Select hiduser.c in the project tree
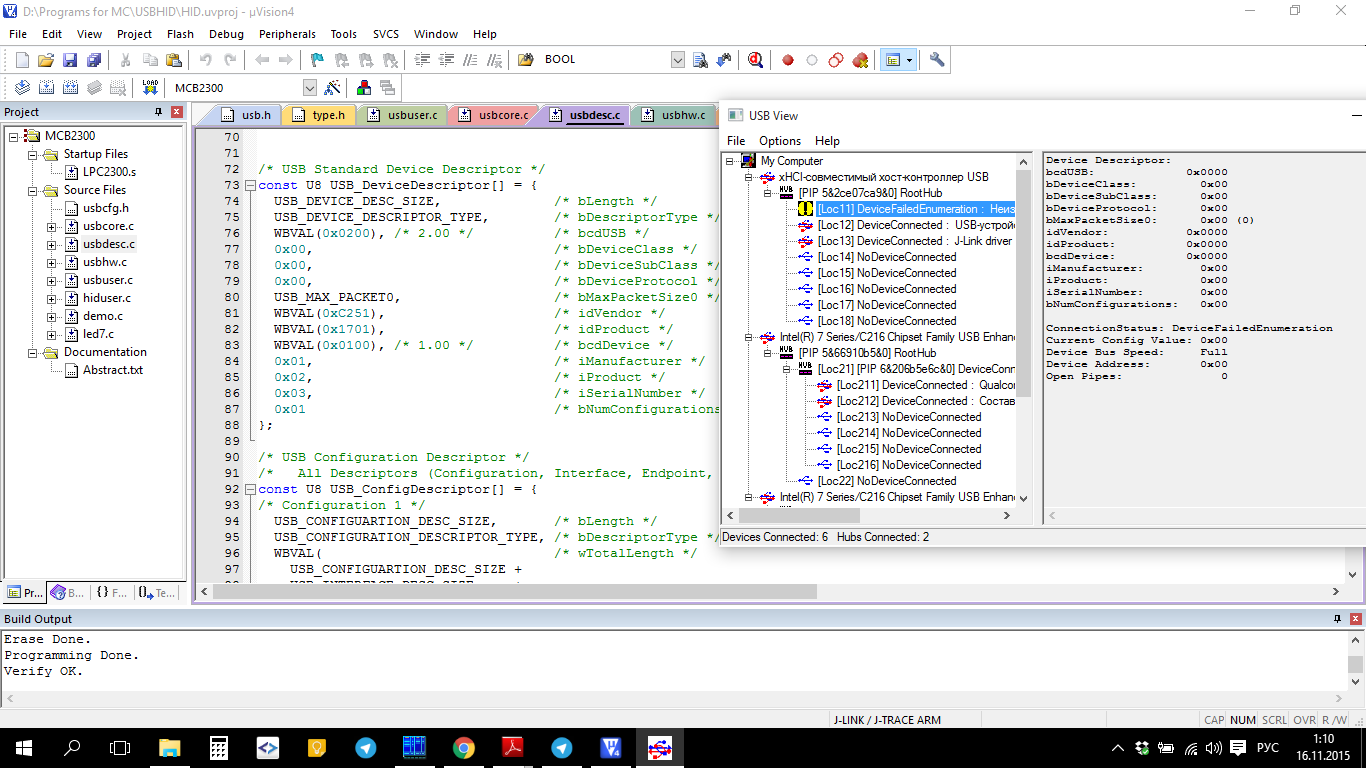This screenshot has width=1366, height=768. pyautogui.click(x=106, y=298)
